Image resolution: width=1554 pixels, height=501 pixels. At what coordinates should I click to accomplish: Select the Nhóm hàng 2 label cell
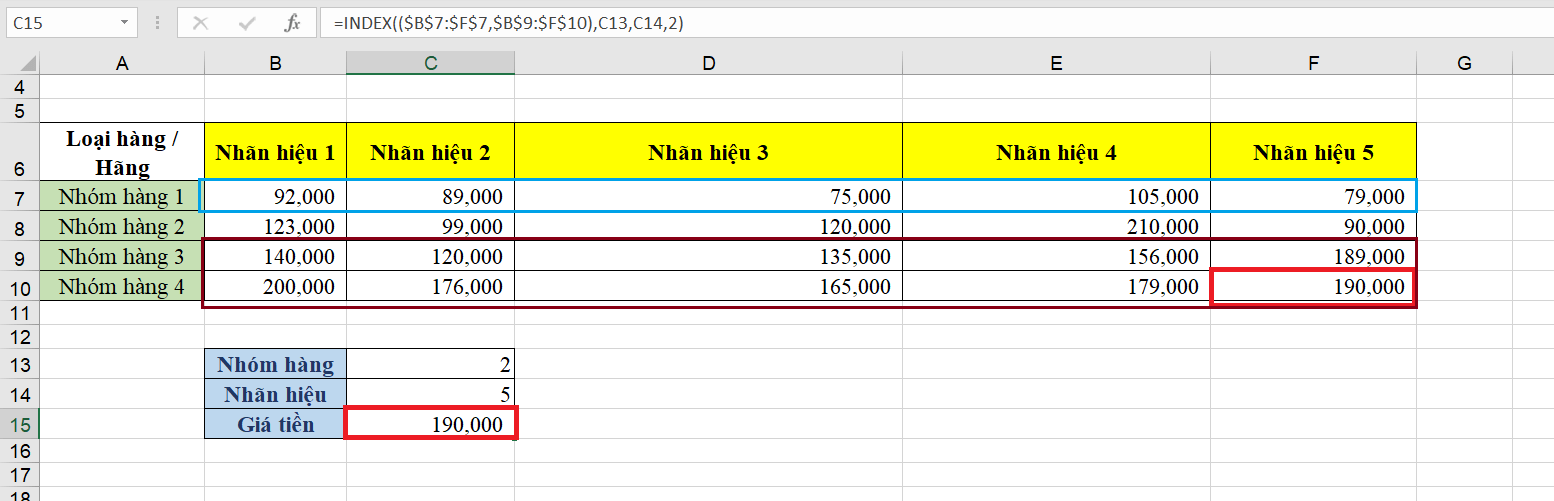tap(122, 226)
